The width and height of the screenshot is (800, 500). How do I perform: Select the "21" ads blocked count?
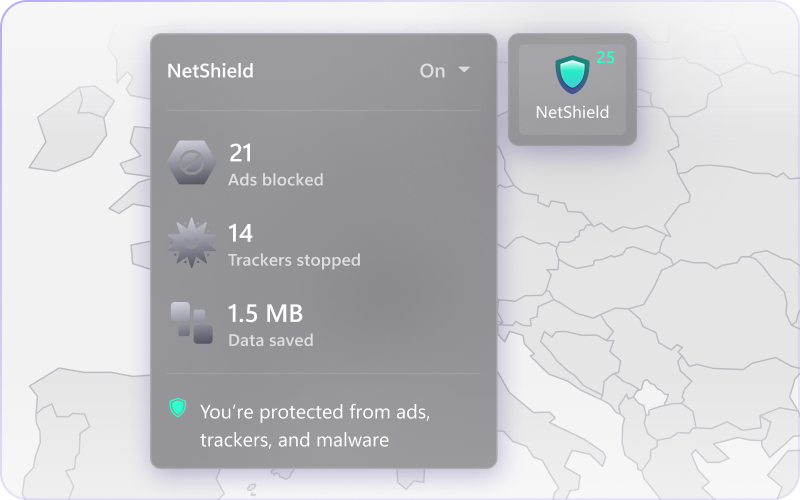point(240,153)
